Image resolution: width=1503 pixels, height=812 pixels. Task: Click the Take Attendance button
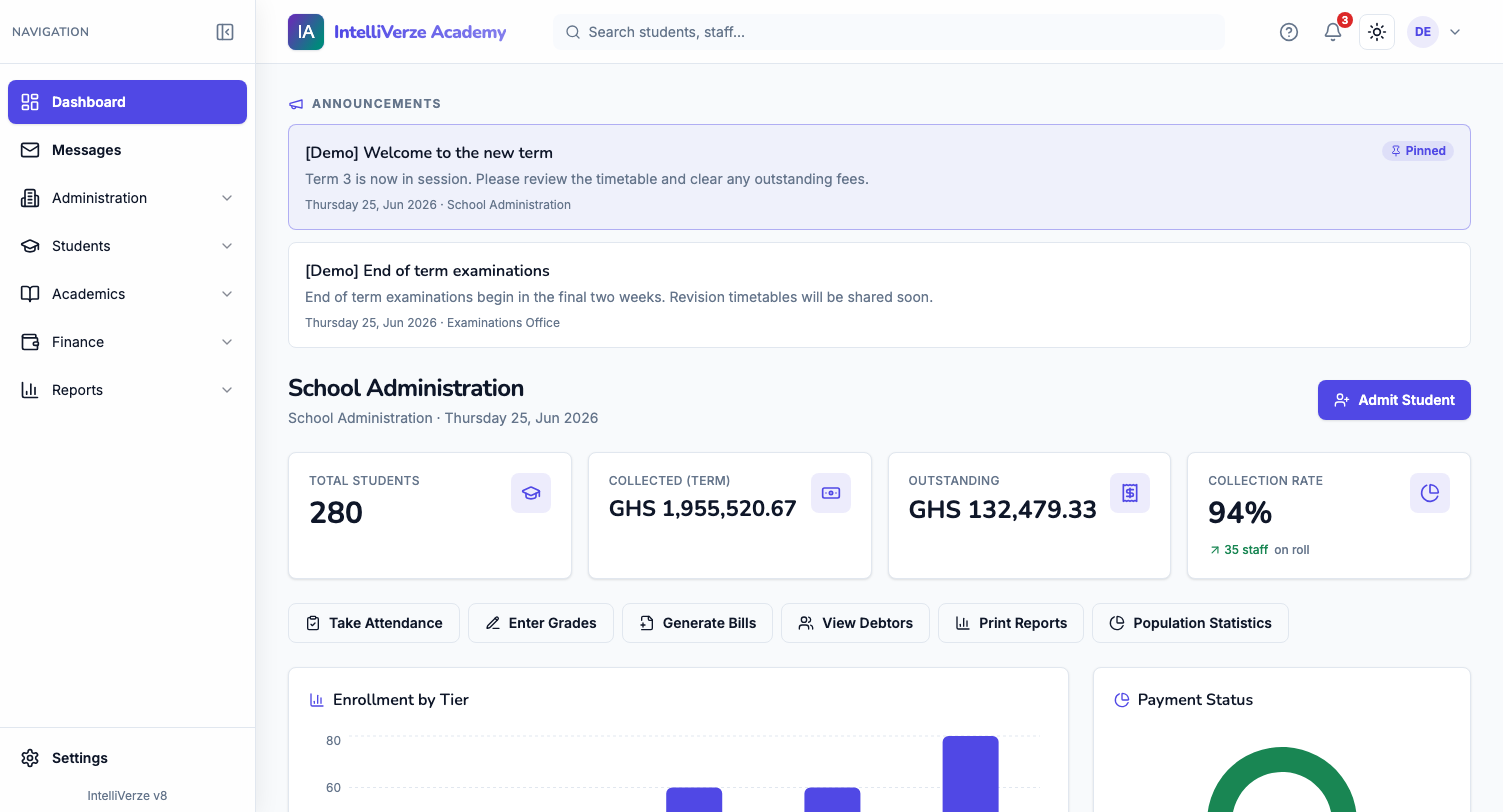[x=374, y=623]
